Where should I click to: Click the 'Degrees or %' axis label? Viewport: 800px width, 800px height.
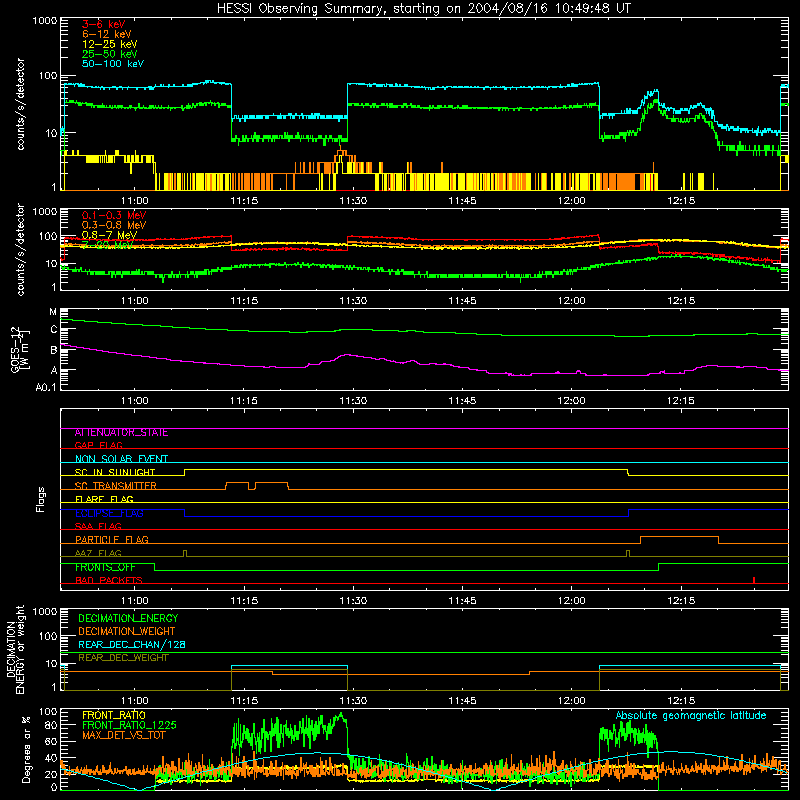[x=26, y=749]
